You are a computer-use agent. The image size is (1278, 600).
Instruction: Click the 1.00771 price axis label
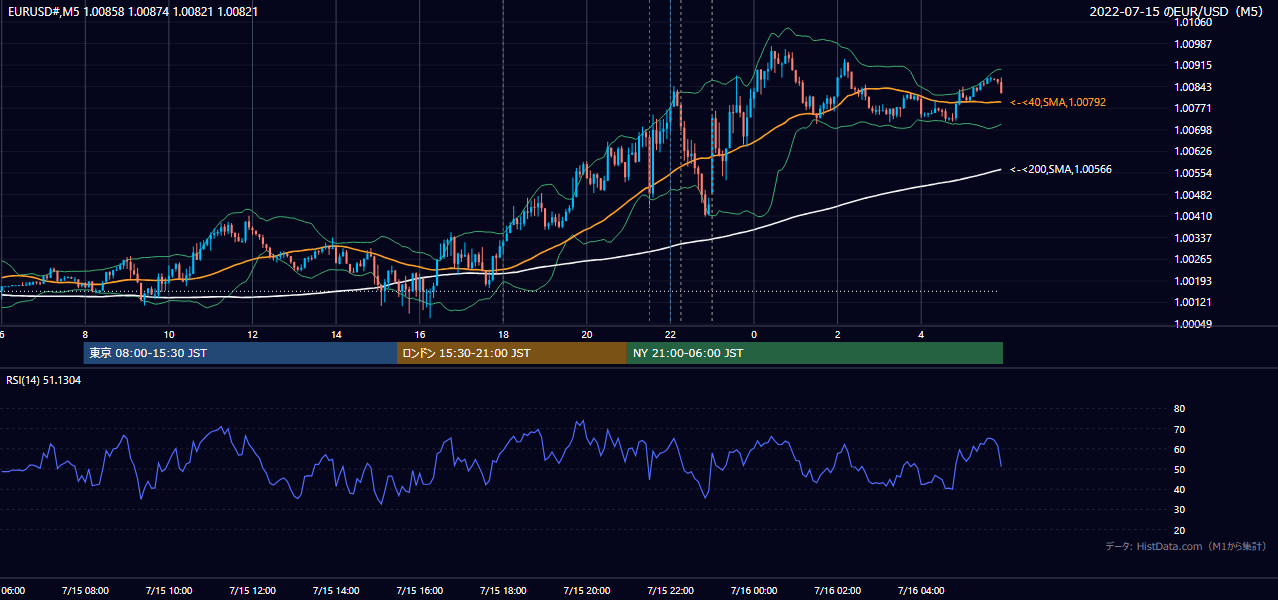point(1193,108)
